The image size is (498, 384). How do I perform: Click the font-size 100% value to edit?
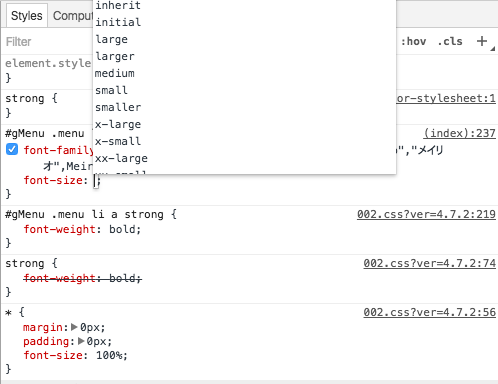click(110, 355)
